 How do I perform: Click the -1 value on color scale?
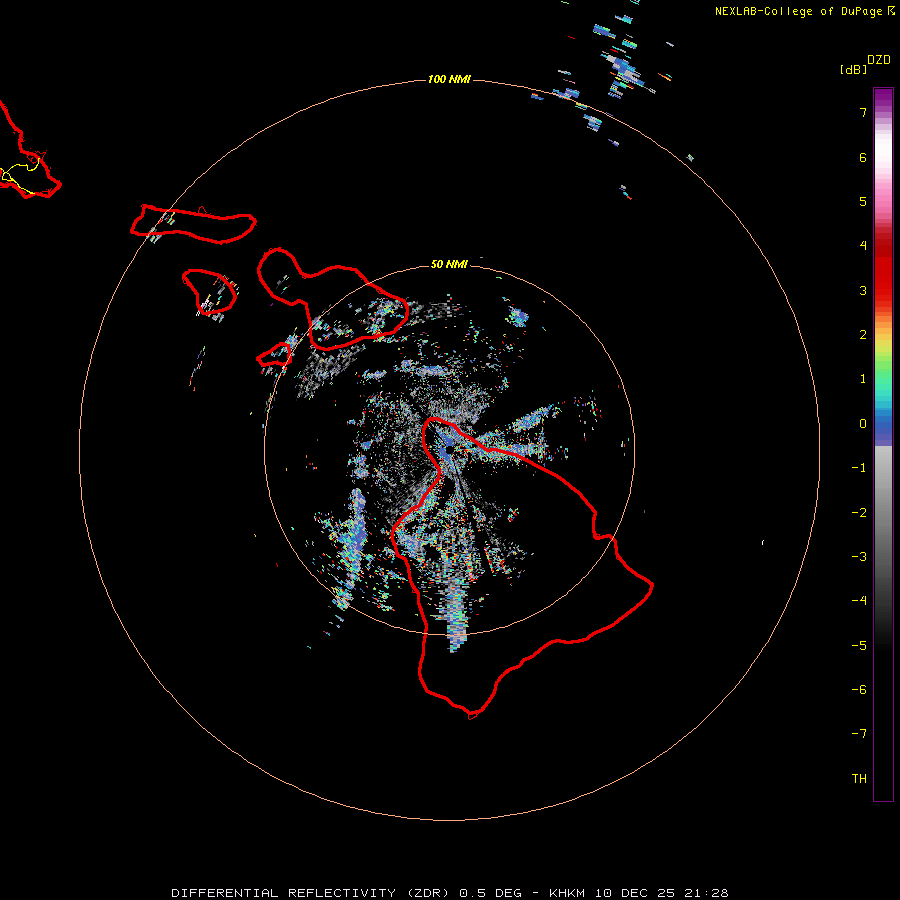tap(859, 468)
